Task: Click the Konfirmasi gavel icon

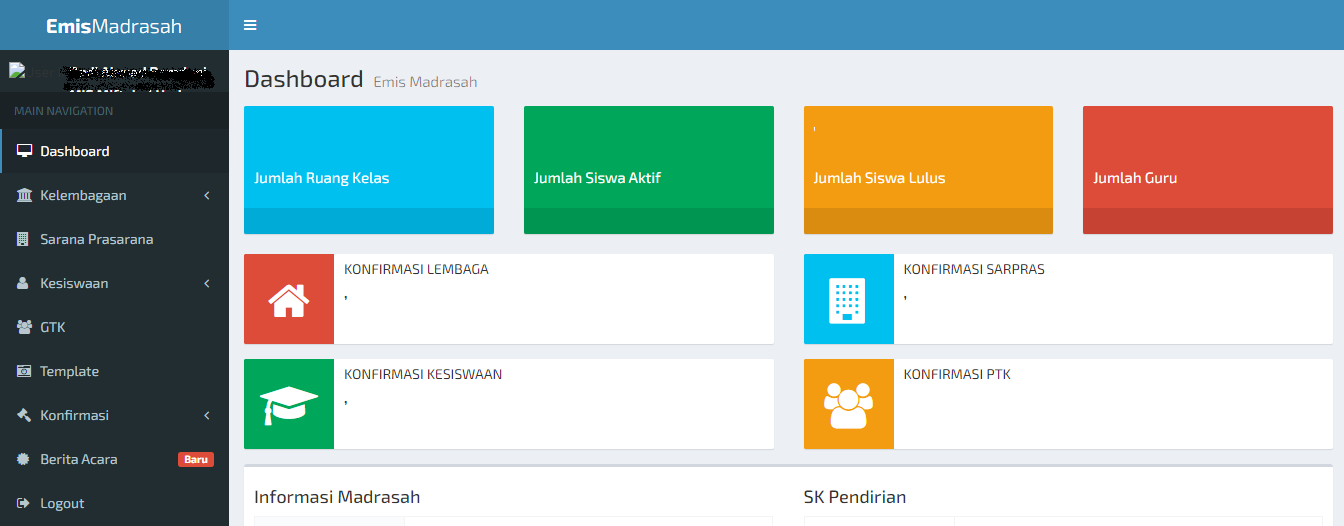Action: (24, 415)
